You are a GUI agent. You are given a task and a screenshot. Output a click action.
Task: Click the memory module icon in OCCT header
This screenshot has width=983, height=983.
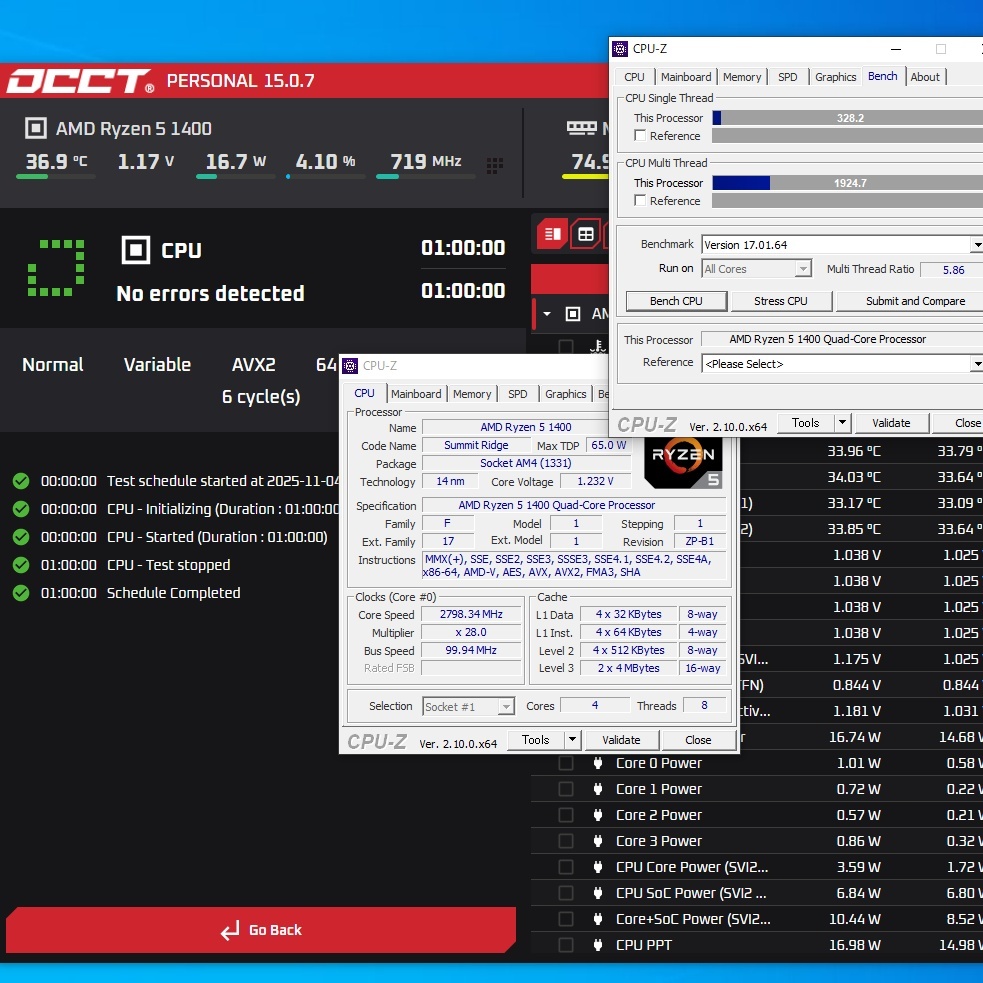(x=581, y=128)
